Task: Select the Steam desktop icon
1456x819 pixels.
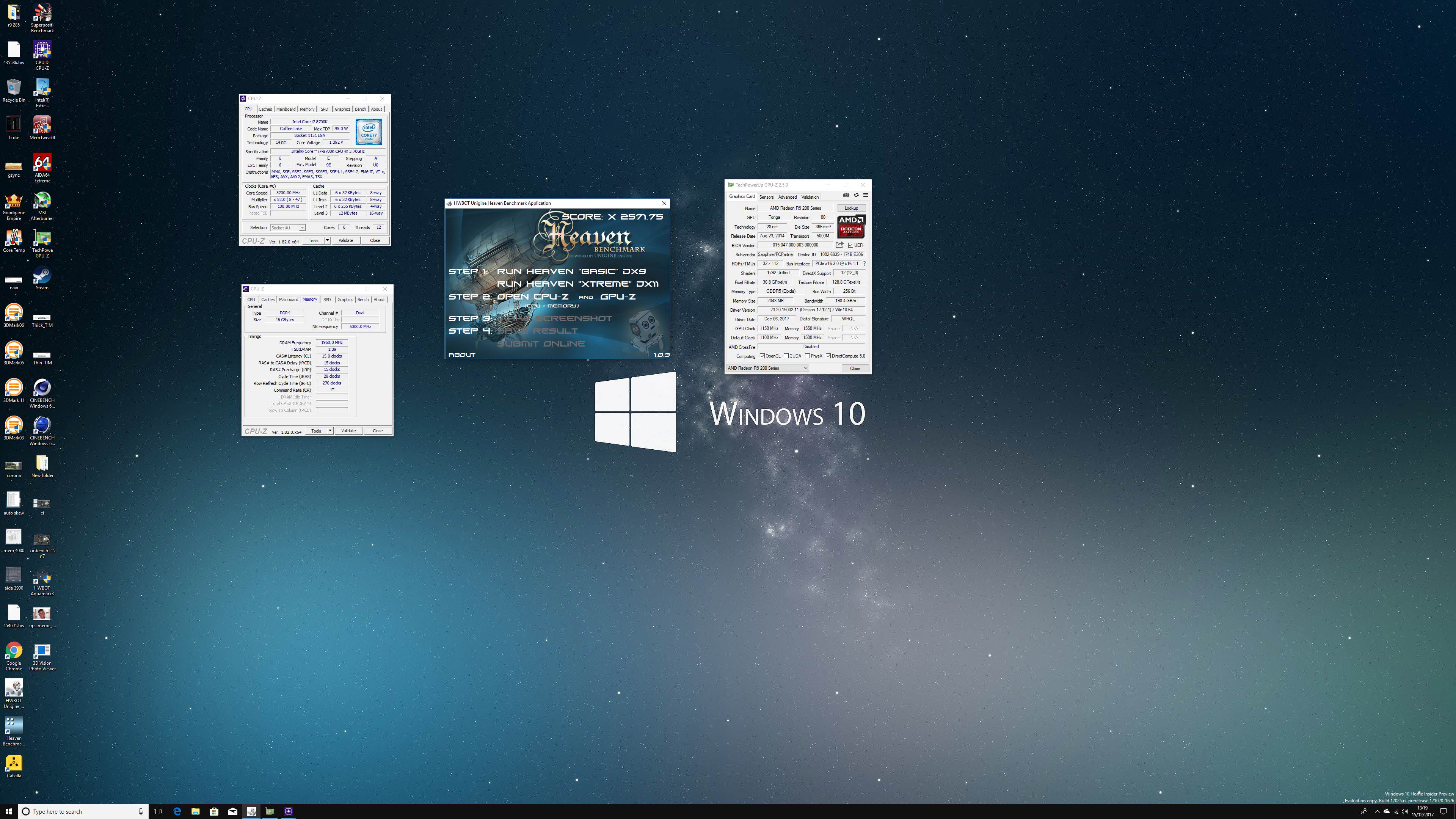Action: point(42,278)
